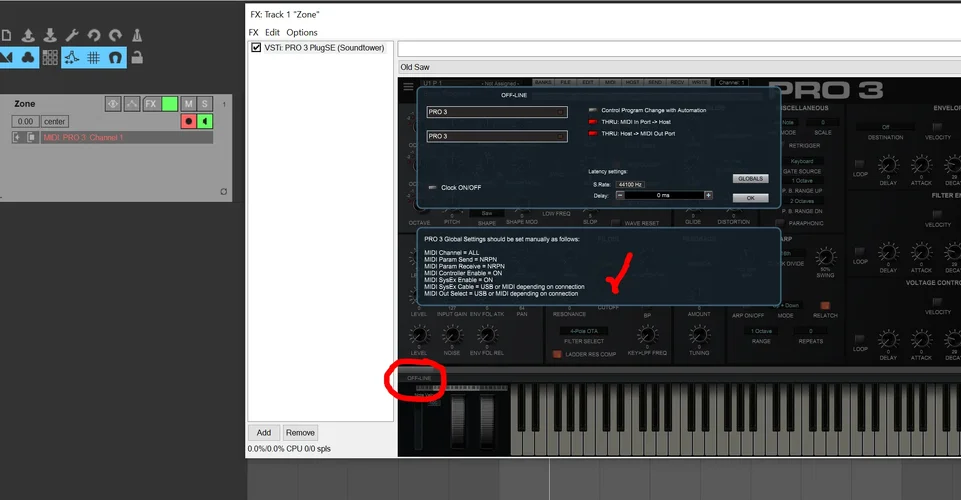Toggle item grouping clover icon

28,58
